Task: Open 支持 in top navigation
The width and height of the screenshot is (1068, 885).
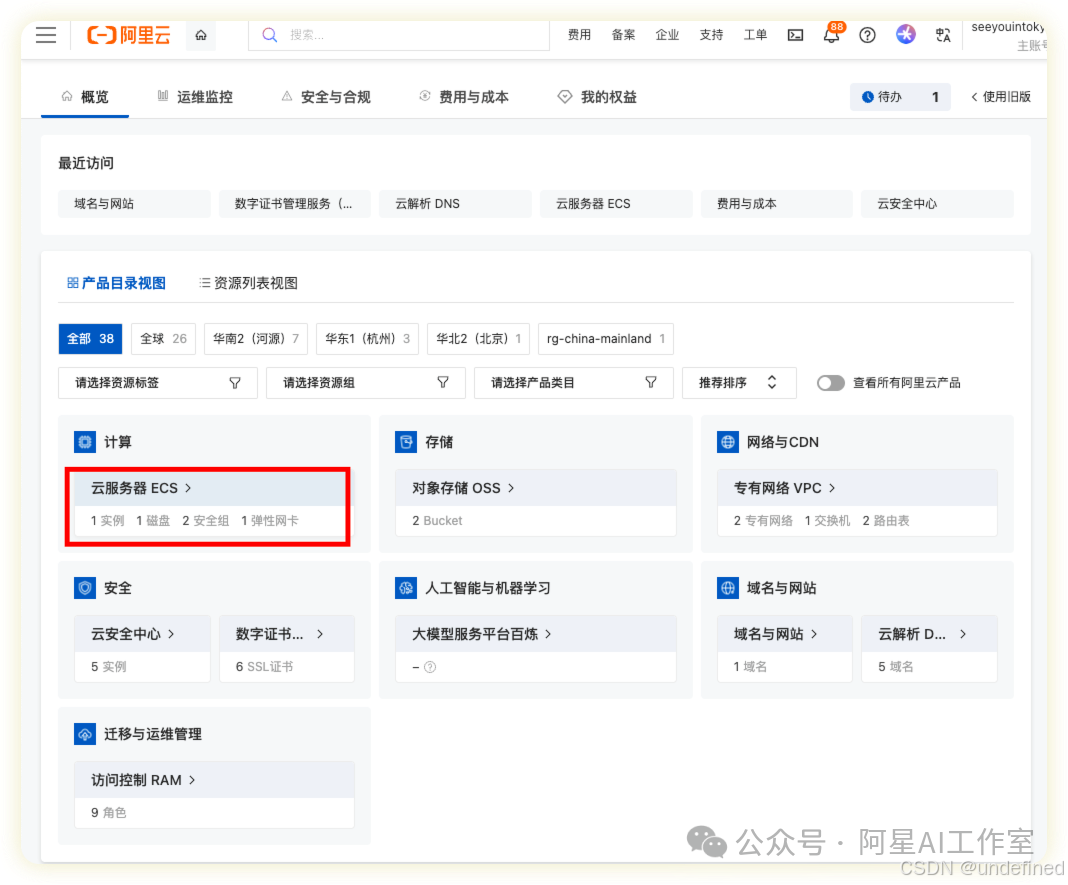Action: [x=711, y=35]
